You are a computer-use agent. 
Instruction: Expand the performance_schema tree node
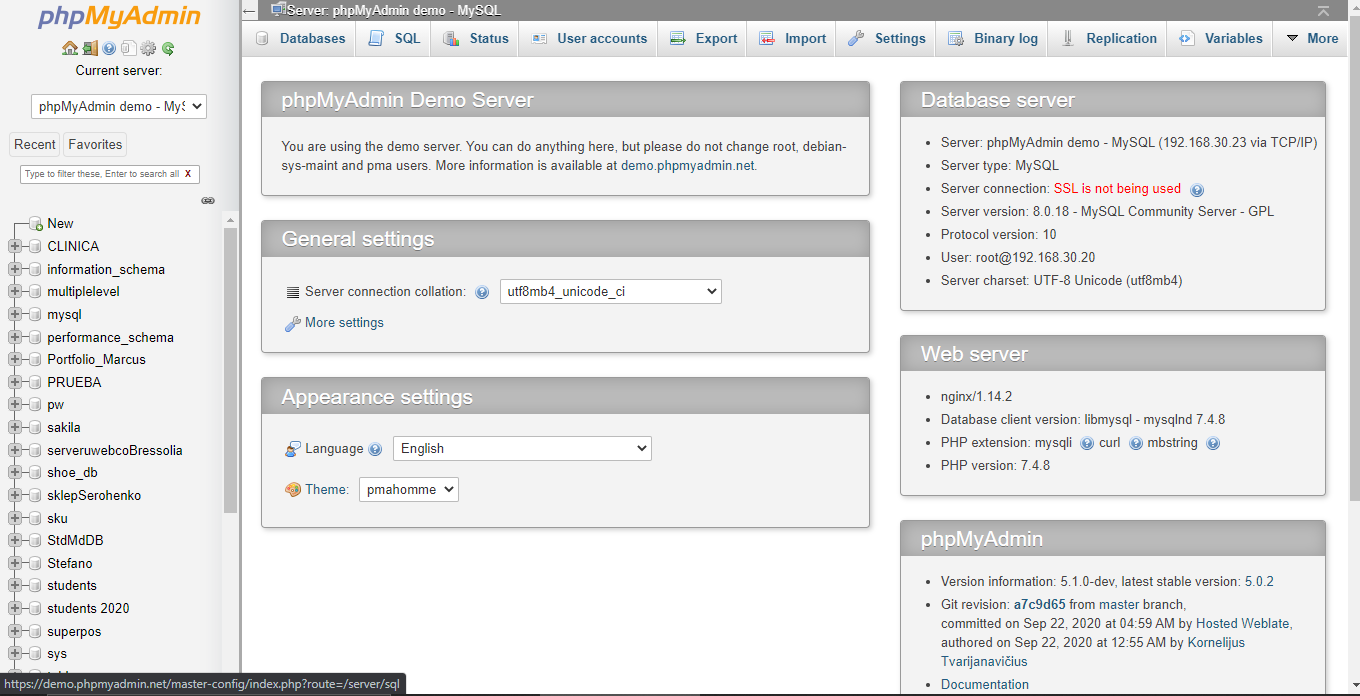pos(15,337)
